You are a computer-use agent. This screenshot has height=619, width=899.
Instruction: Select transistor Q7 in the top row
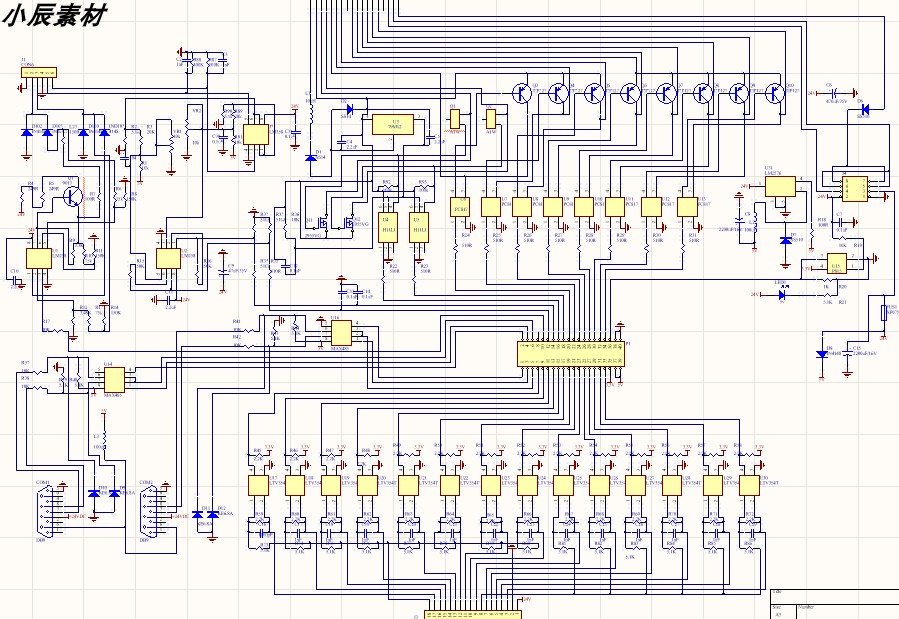(x=666, y=93)
